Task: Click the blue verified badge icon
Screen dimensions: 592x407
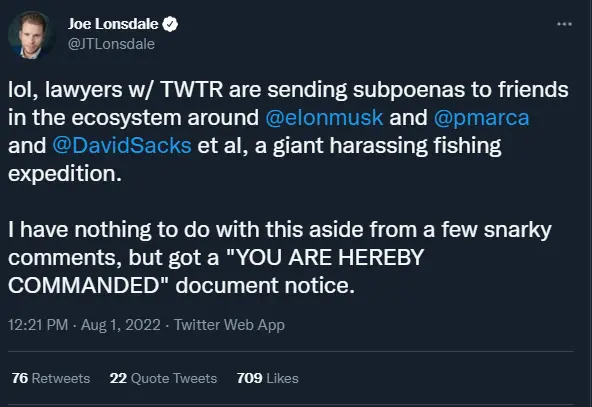Action: click(x=170, y=24)
